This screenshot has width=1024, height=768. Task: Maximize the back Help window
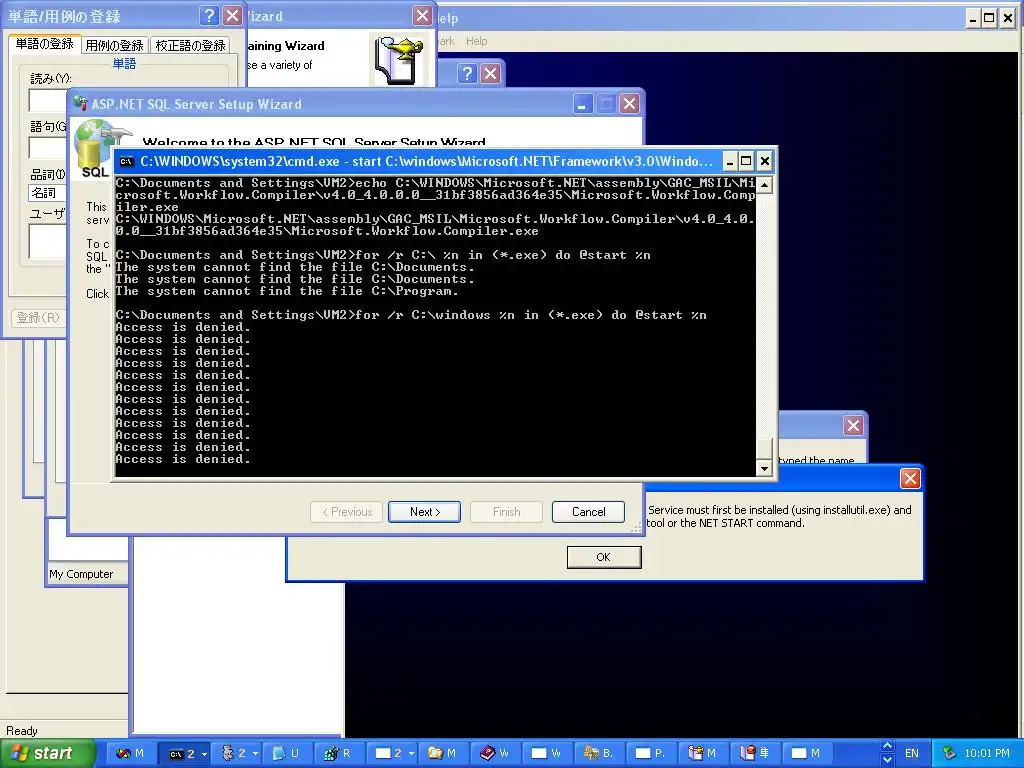[989, 18]
